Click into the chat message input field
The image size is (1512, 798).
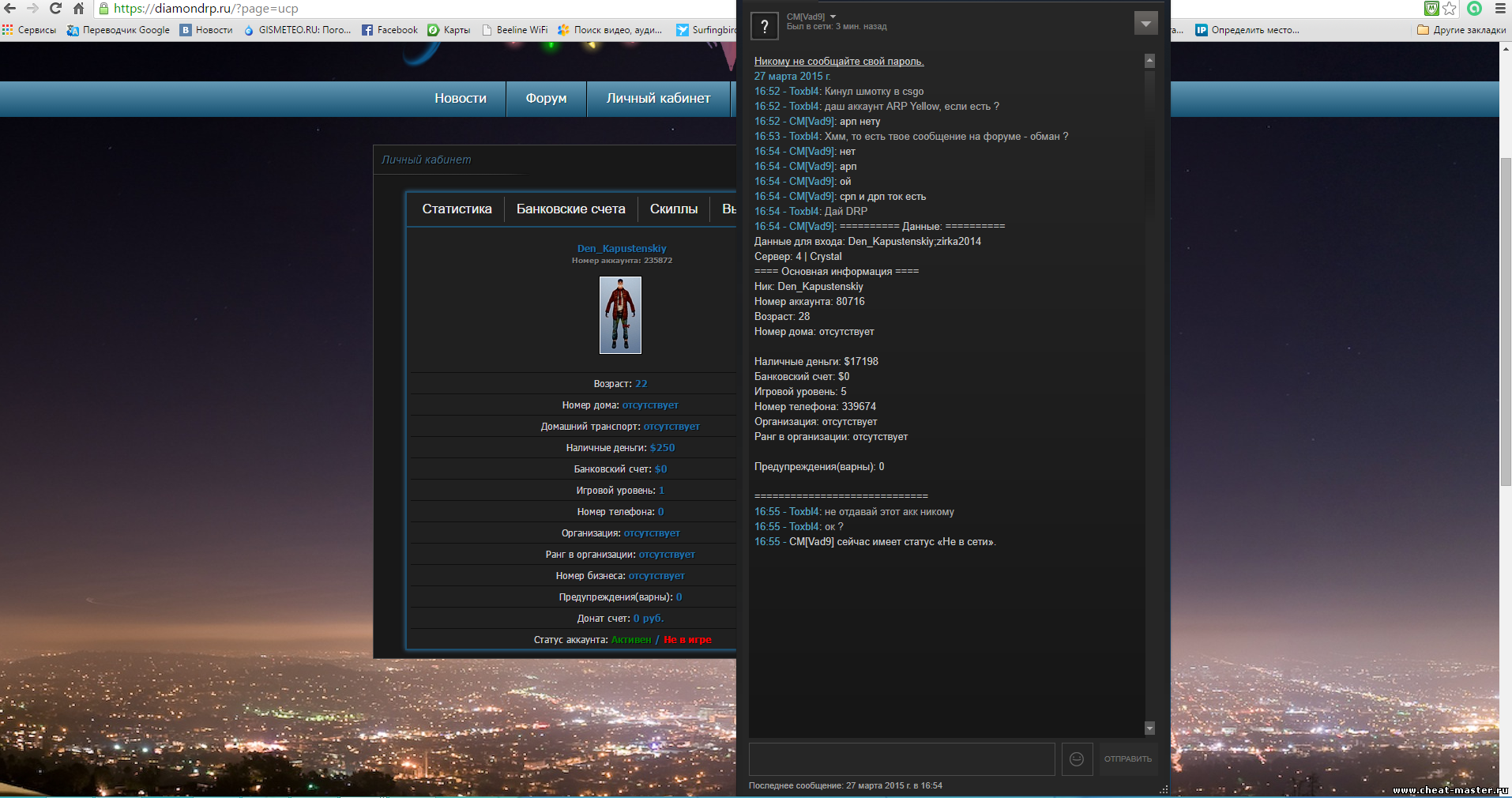pos(901,759)
